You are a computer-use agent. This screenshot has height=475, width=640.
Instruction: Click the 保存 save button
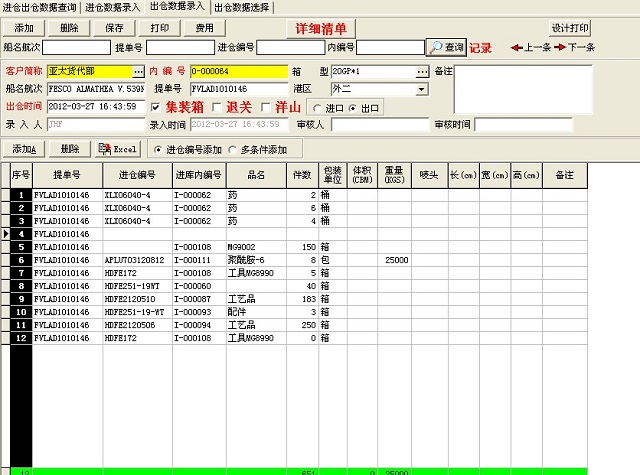coord(114,28)
